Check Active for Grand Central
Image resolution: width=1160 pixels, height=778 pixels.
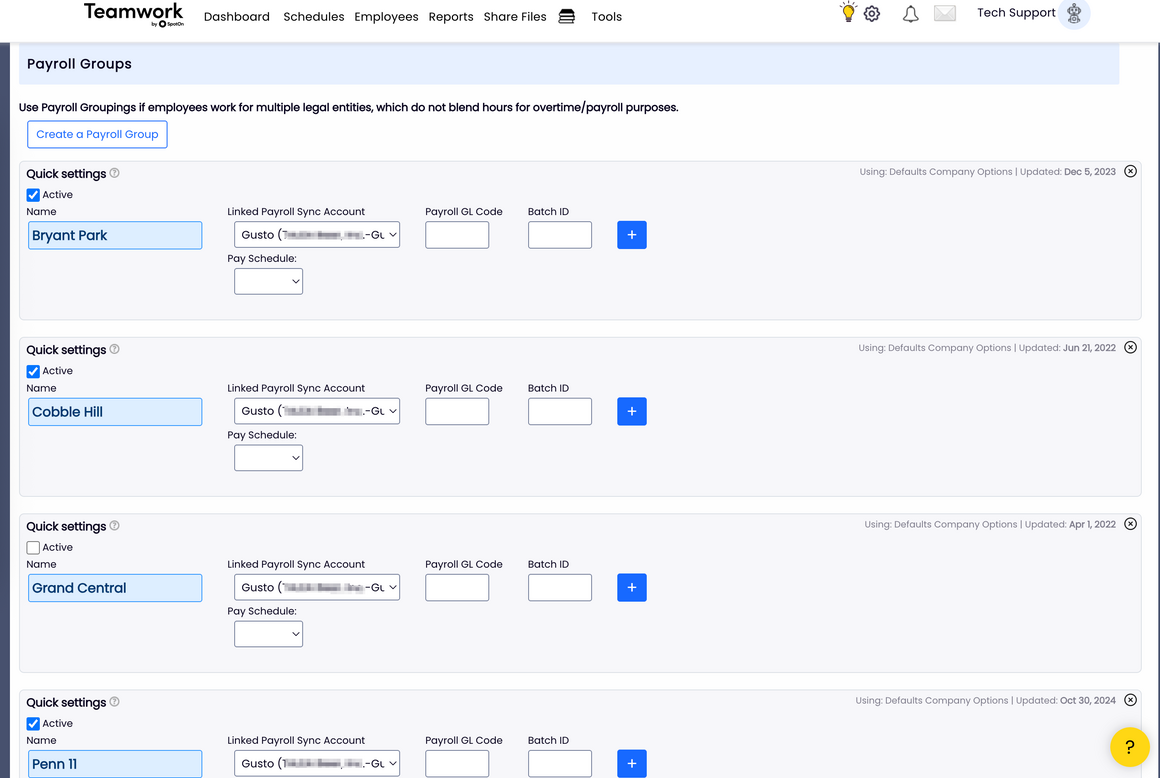tap(33, 548)
